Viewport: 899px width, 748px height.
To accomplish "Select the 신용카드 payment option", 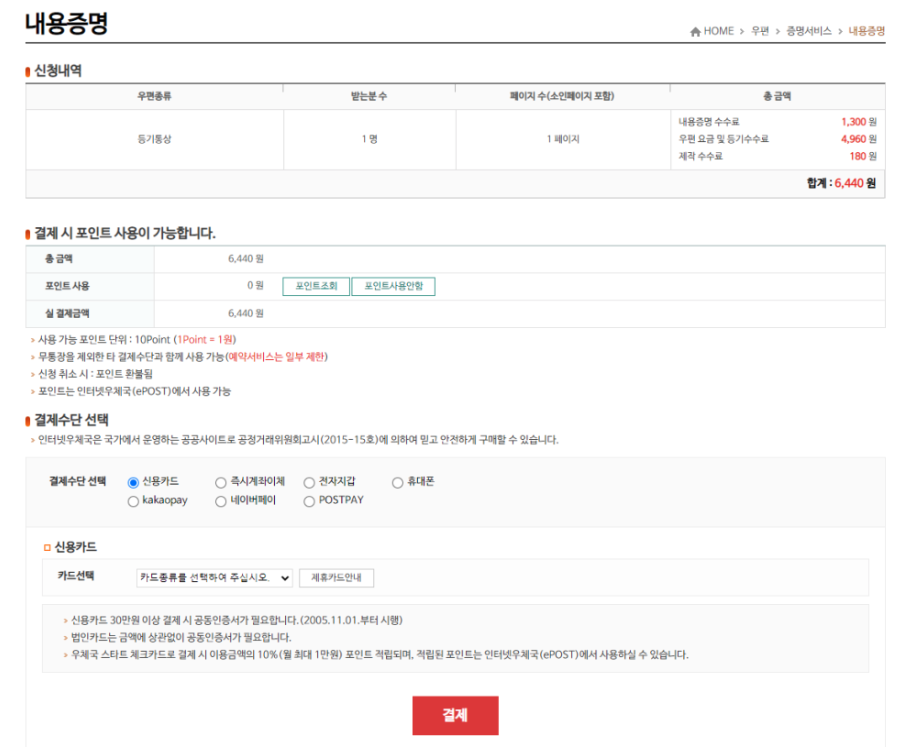I will pos(134,482).
